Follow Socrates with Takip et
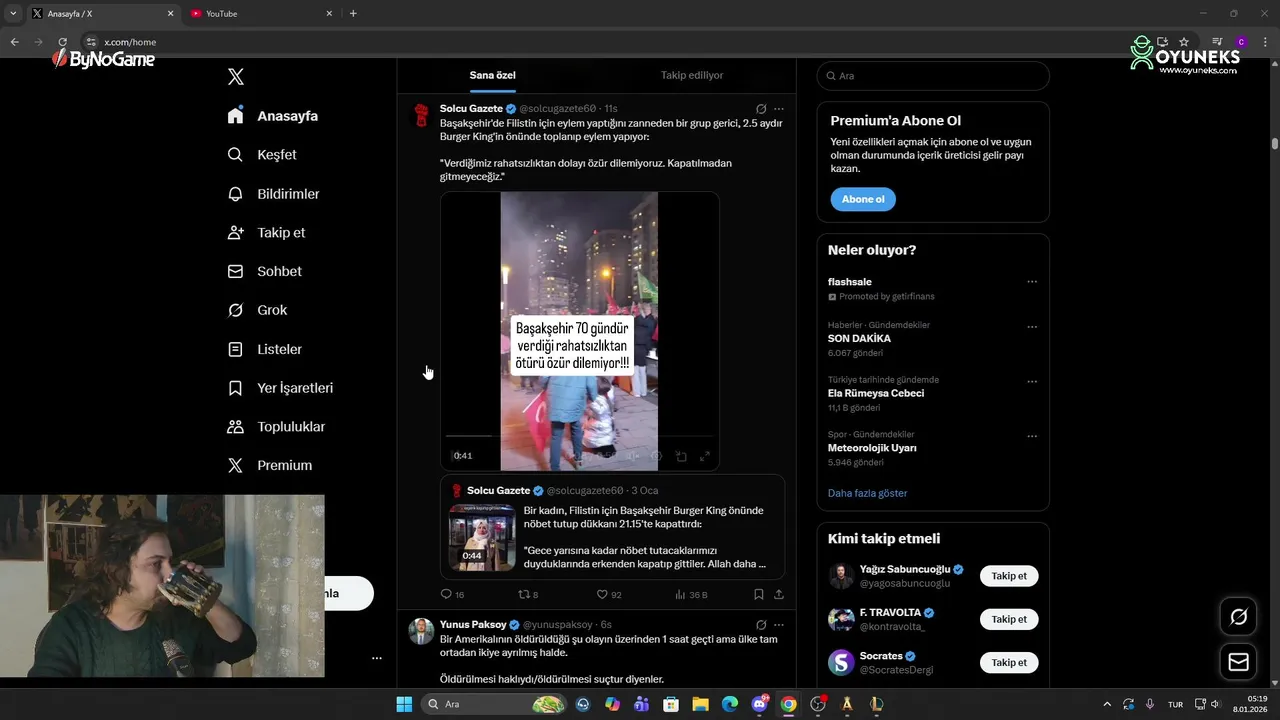This screenshot has height=720, width=1280. coord(1009,663)
